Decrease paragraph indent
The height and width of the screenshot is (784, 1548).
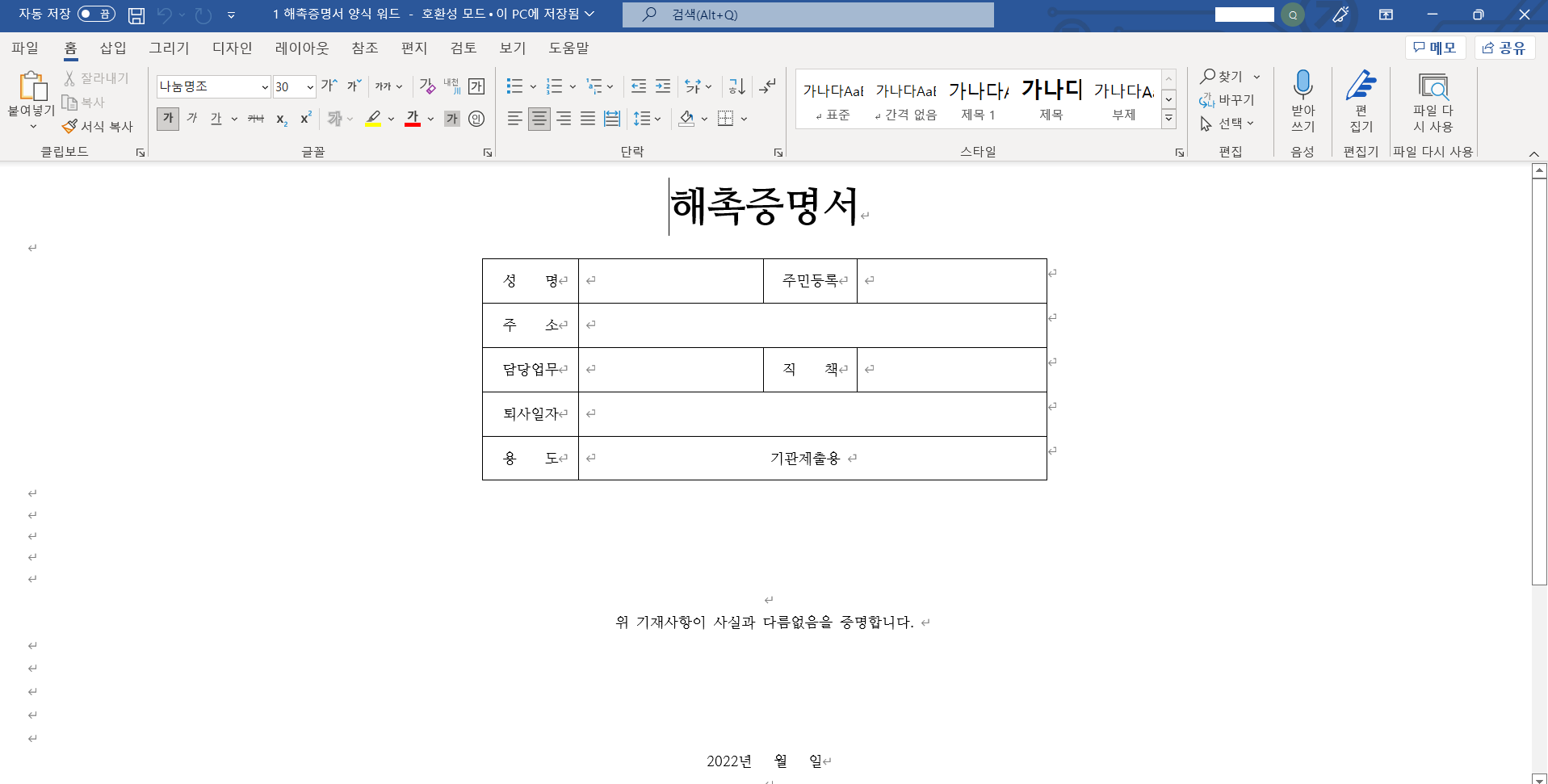[x=638, y=86]
